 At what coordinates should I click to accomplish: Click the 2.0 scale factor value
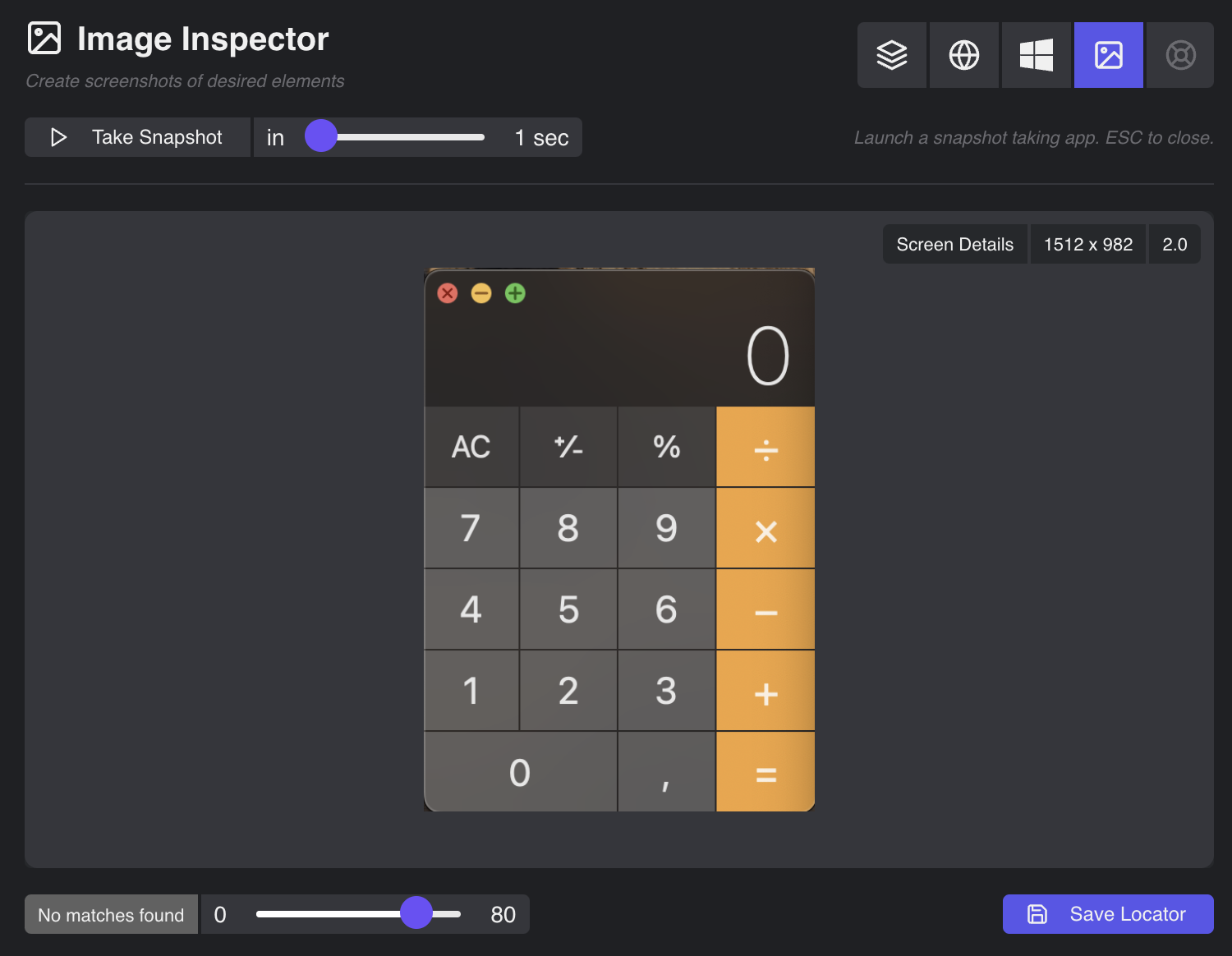click(x=1175, y=244)
